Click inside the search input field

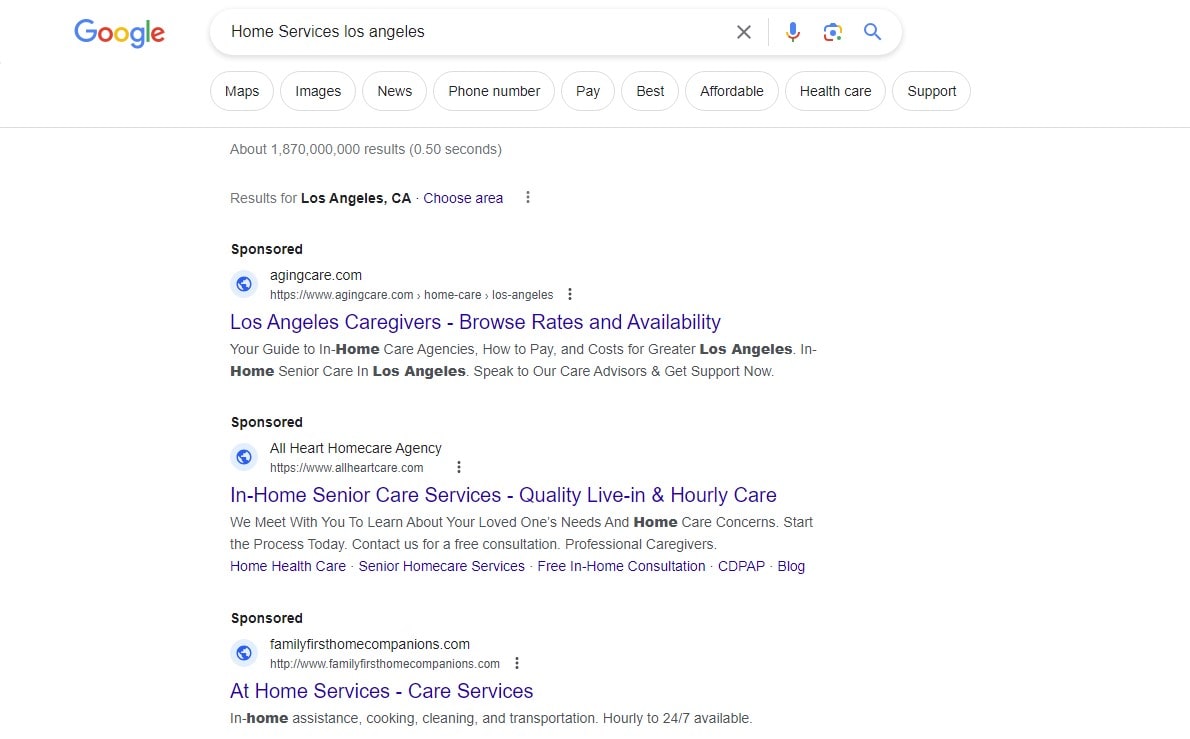click(x=450, y=31)
